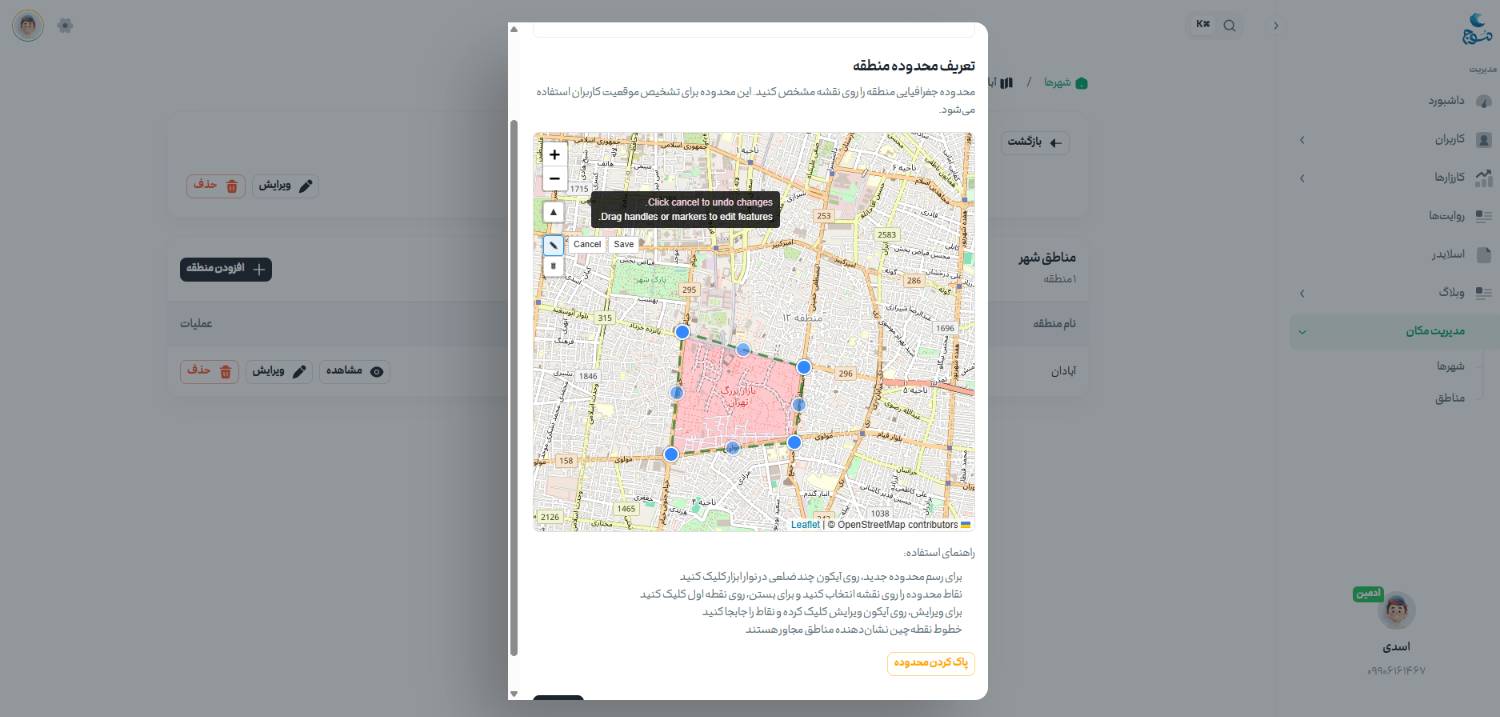Click the dialog scrollbar down arrow
Image resolution: width=1500 pixels, height=717 pixels.
tap(514, 693)
